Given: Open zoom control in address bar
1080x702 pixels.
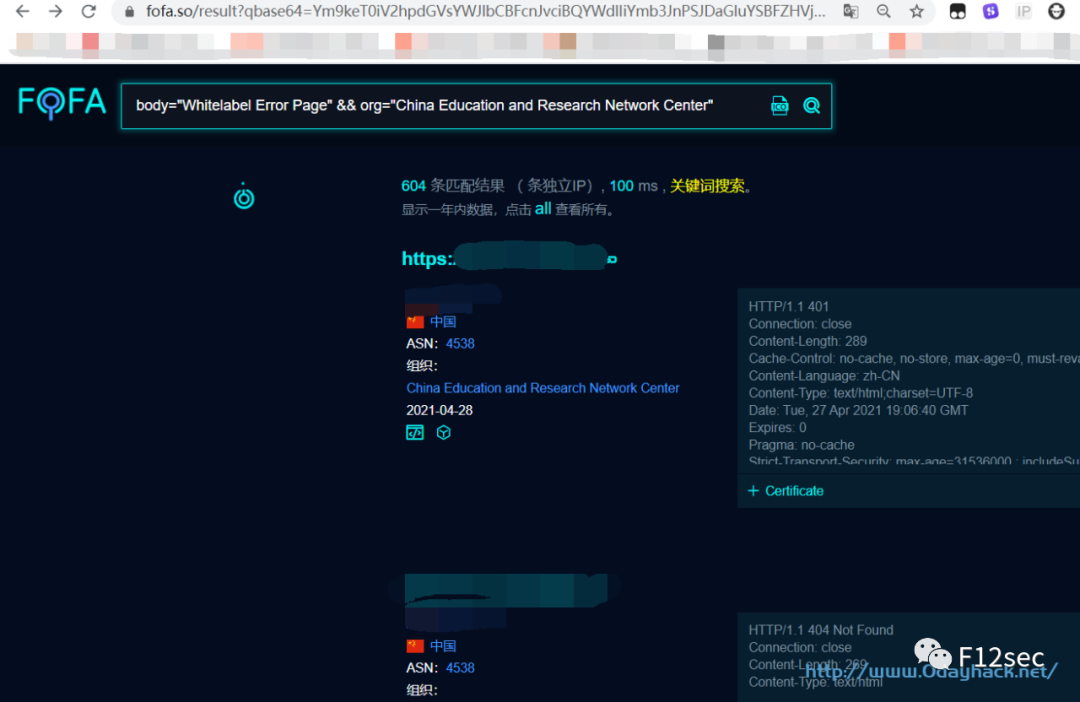Looking at the screenshot, I should (884, 11).
